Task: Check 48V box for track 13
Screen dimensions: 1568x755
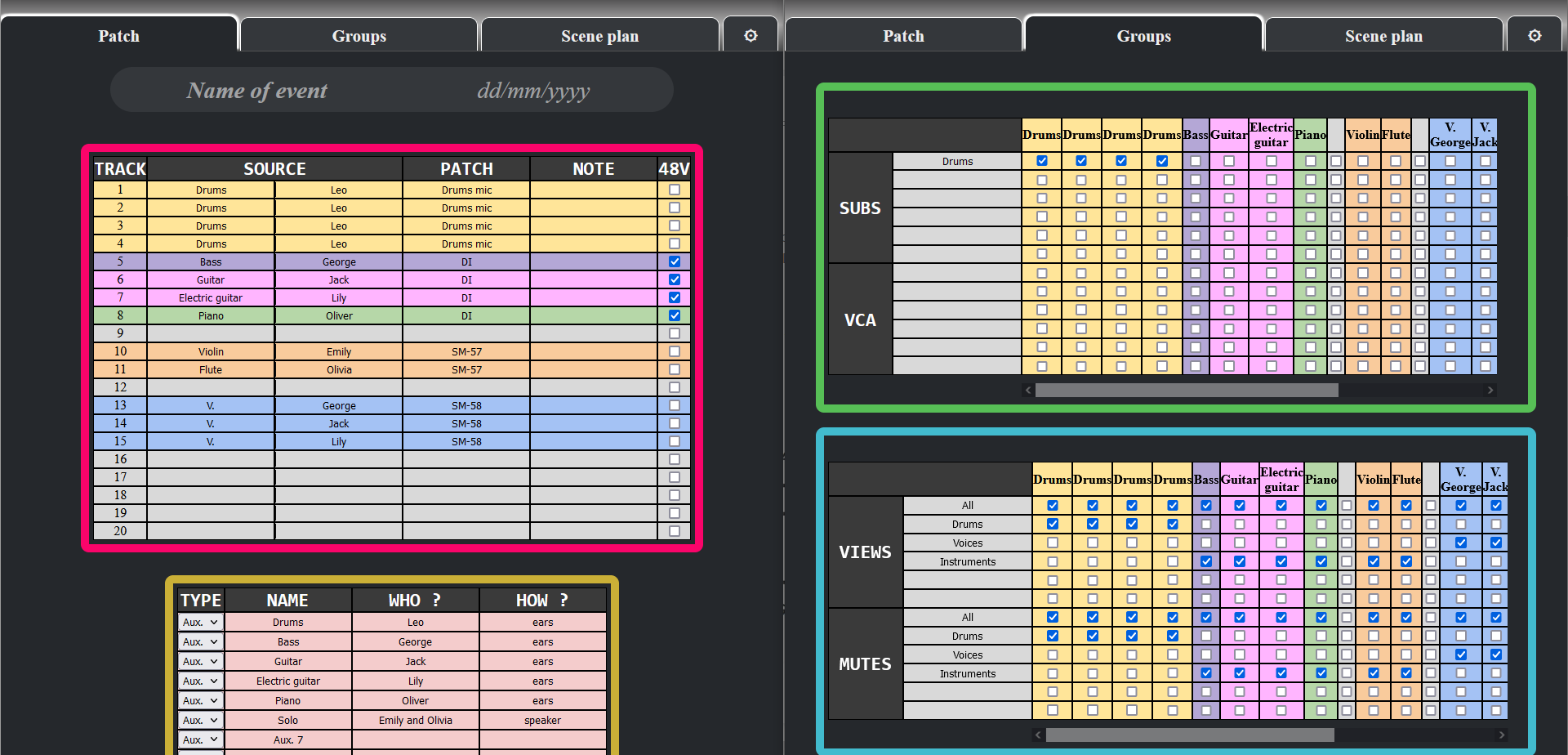Action: [675, 405]
